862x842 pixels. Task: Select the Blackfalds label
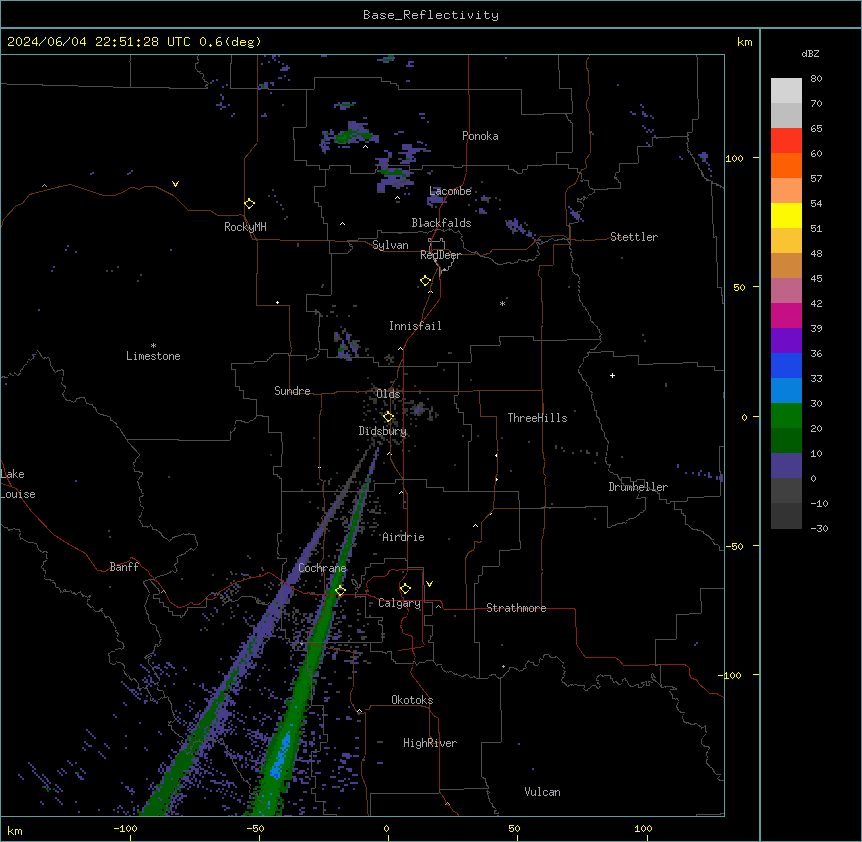(x=441, y=223)
